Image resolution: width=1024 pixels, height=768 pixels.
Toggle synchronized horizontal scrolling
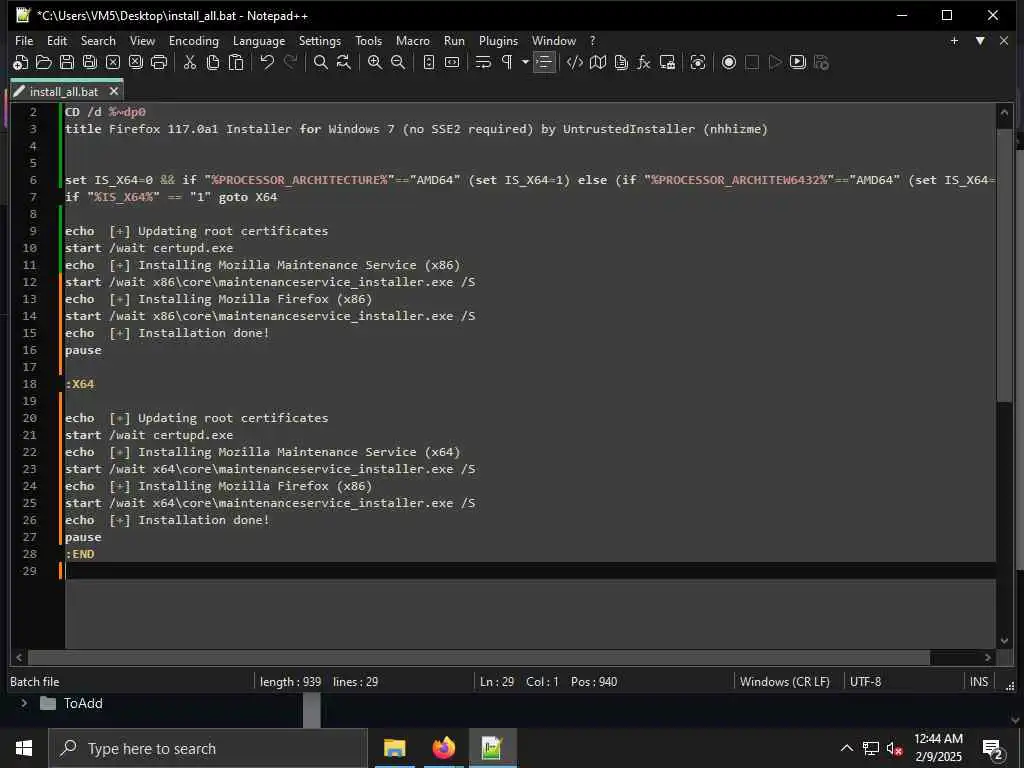452,62
